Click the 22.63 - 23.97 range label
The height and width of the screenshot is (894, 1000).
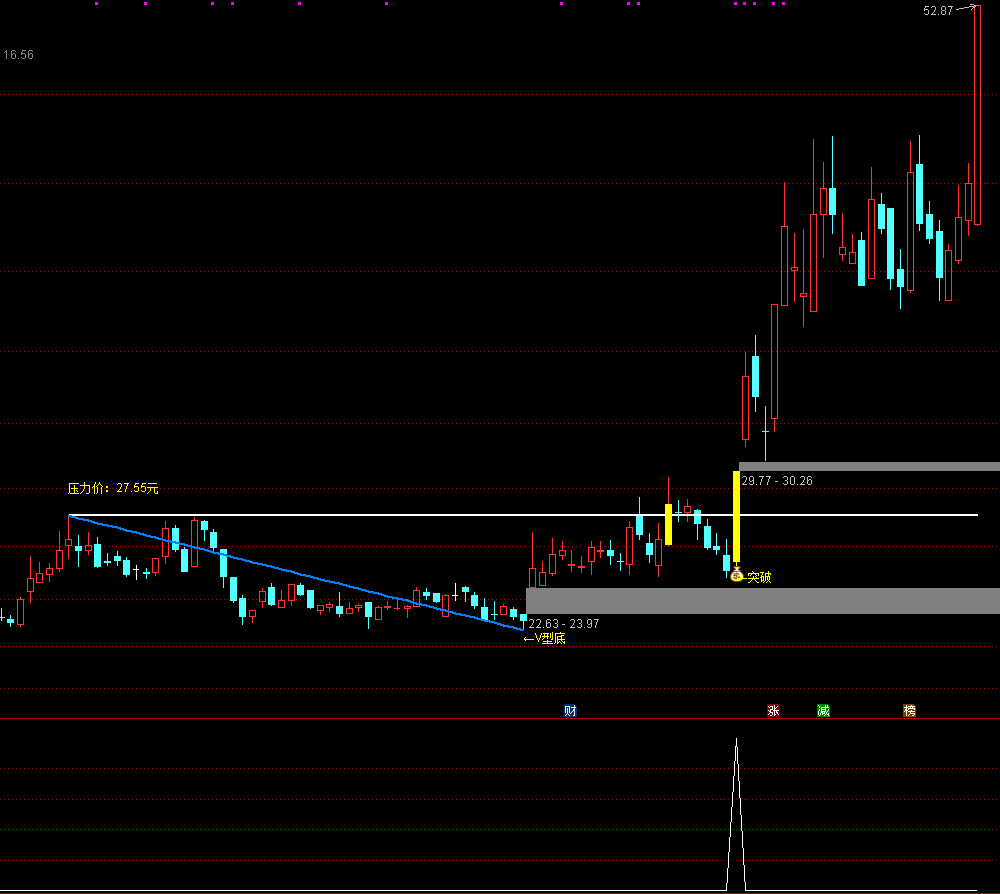tap(563, 624)
